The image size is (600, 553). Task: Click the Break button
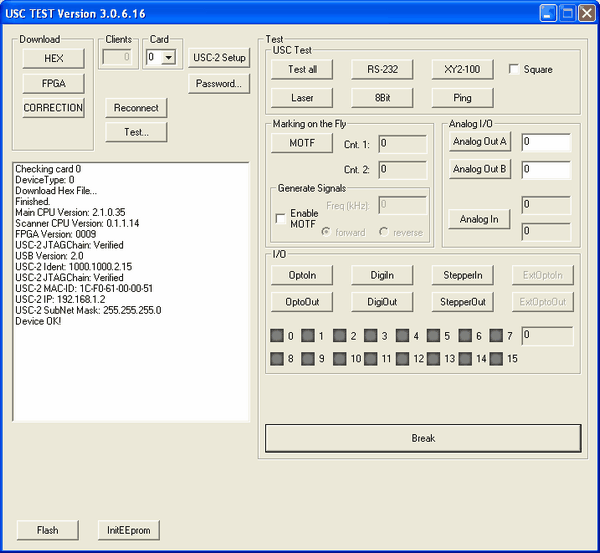pyautogui.click(x=423, y=438)
